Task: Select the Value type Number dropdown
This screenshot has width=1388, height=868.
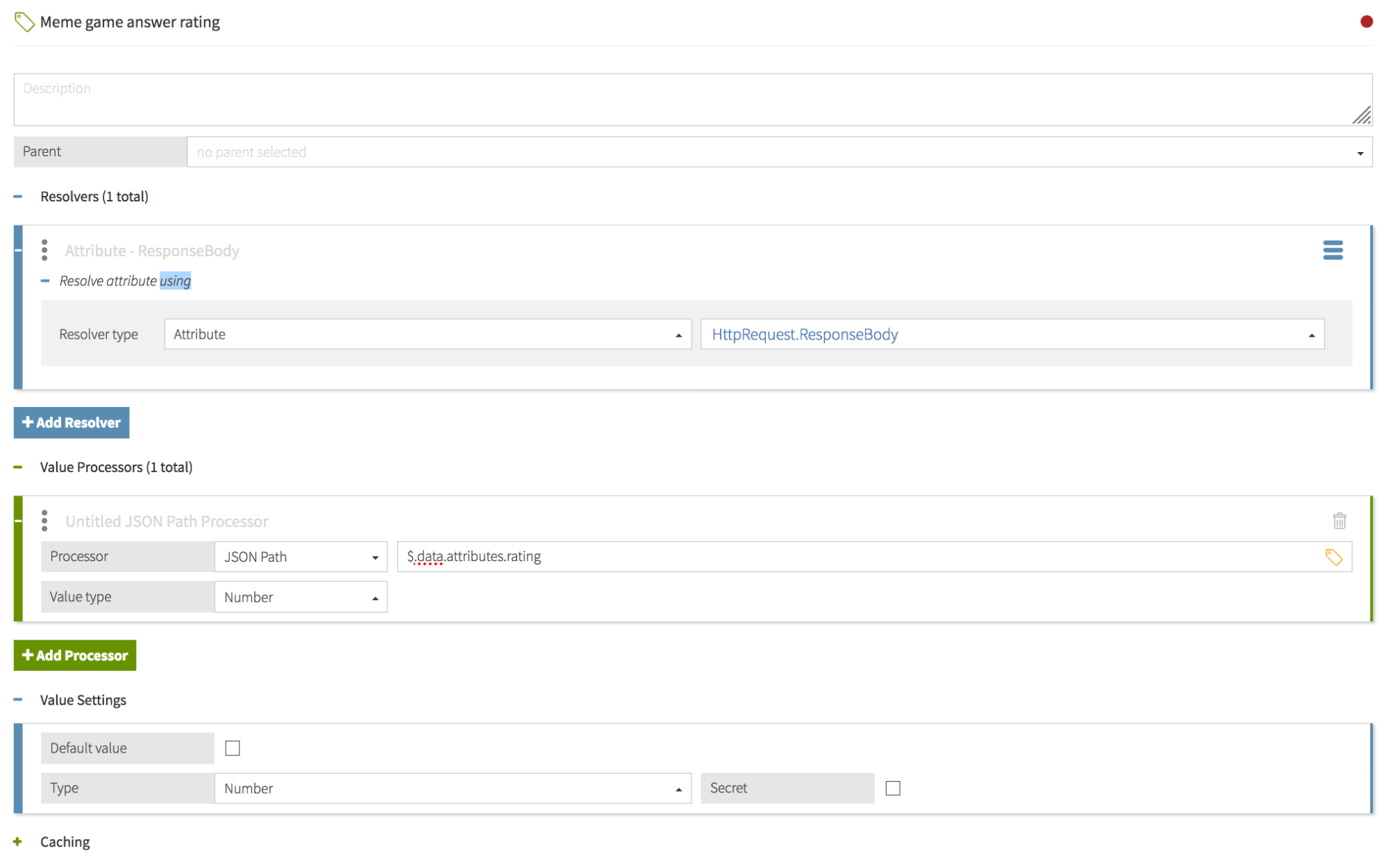Action: 300,597
